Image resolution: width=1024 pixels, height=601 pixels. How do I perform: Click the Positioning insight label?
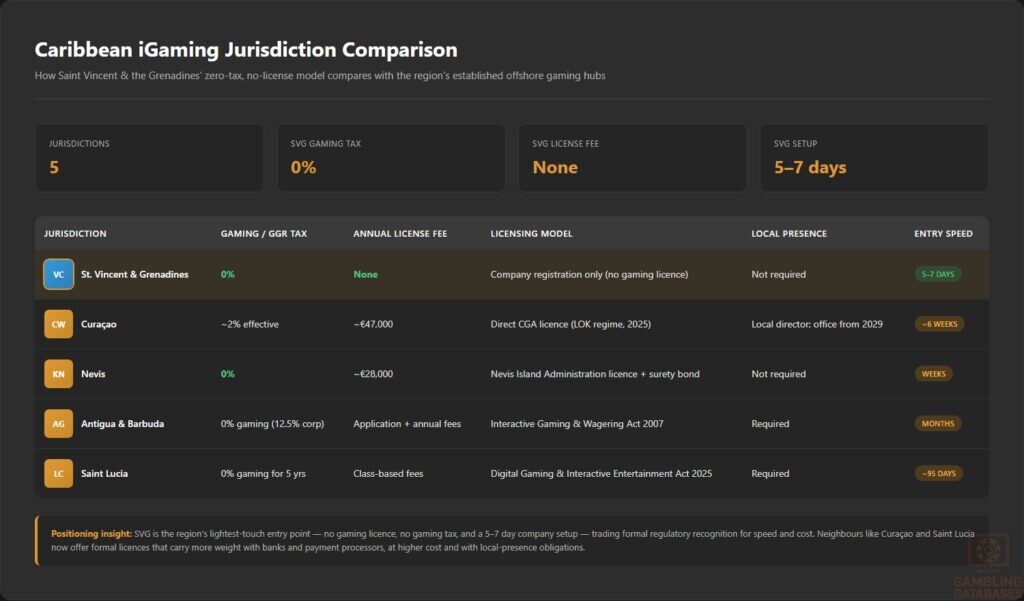click(x=91, y=534)
